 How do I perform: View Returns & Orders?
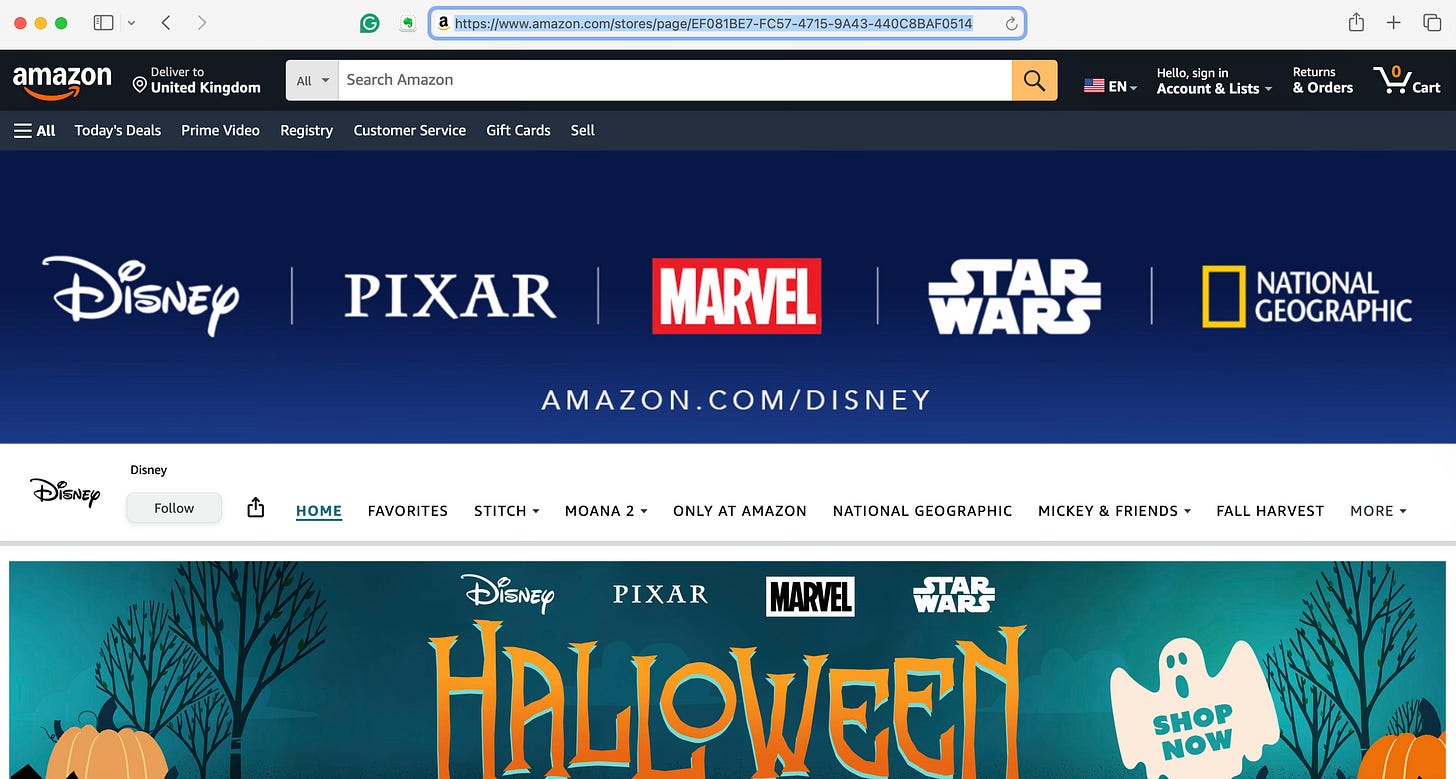[1322, 80]
